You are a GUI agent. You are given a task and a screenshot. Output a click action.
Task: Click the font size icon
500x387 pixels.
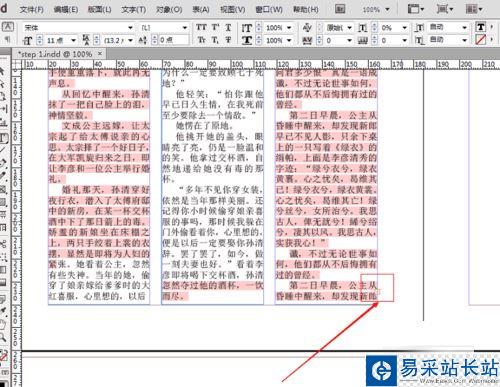coord(27,41)
